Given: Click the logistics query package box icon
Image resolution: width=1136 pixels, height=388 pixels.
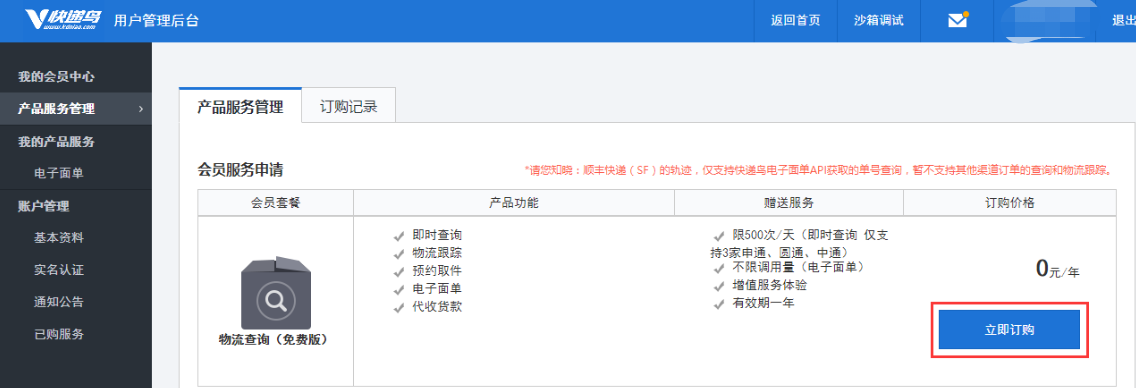Looking at the screenshot, I should [x=275, y=292].
